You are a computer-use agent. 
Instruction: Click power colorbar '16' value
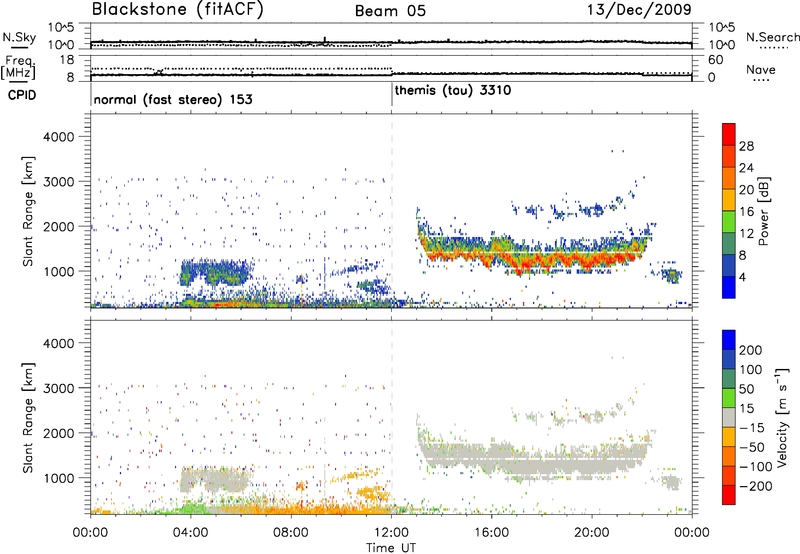(746, 212)
